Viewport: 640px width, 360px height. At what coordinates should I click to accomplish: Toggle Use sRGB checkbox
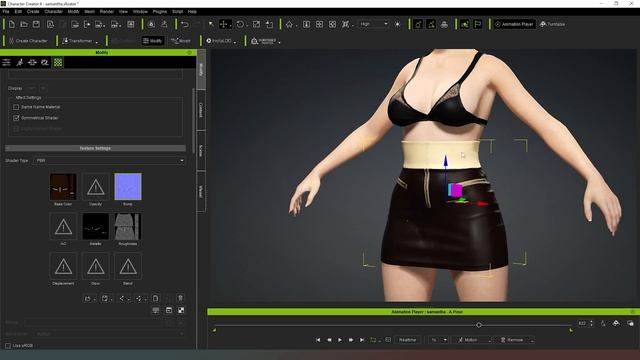[x=8, y=346]
